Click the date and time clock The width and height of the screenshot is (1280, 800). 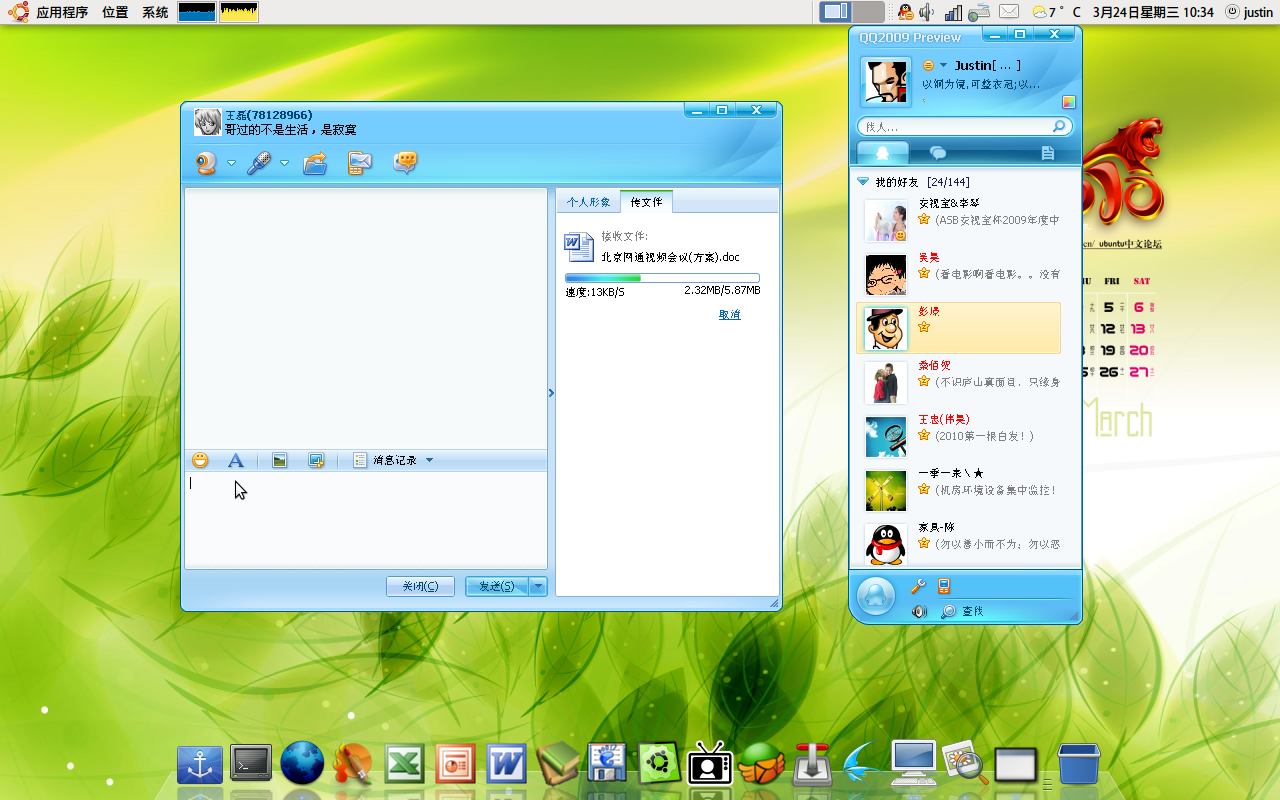[1153, 12]
